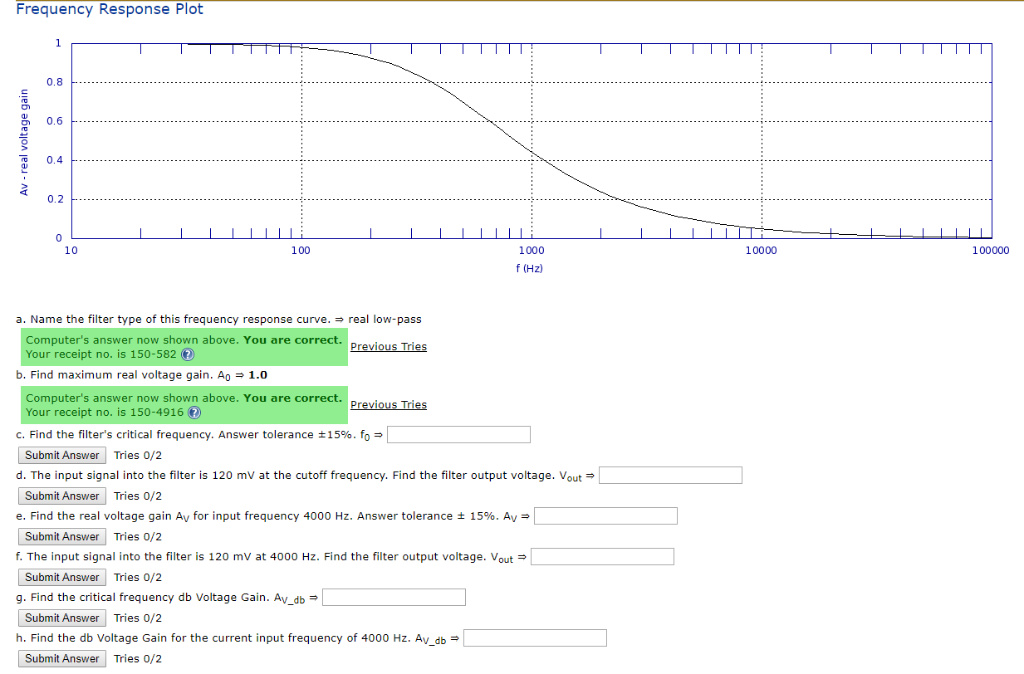This screenshot has height=674, width=1024.
Task: Click the Av_db input field in part g
Action: pos(393,596)
